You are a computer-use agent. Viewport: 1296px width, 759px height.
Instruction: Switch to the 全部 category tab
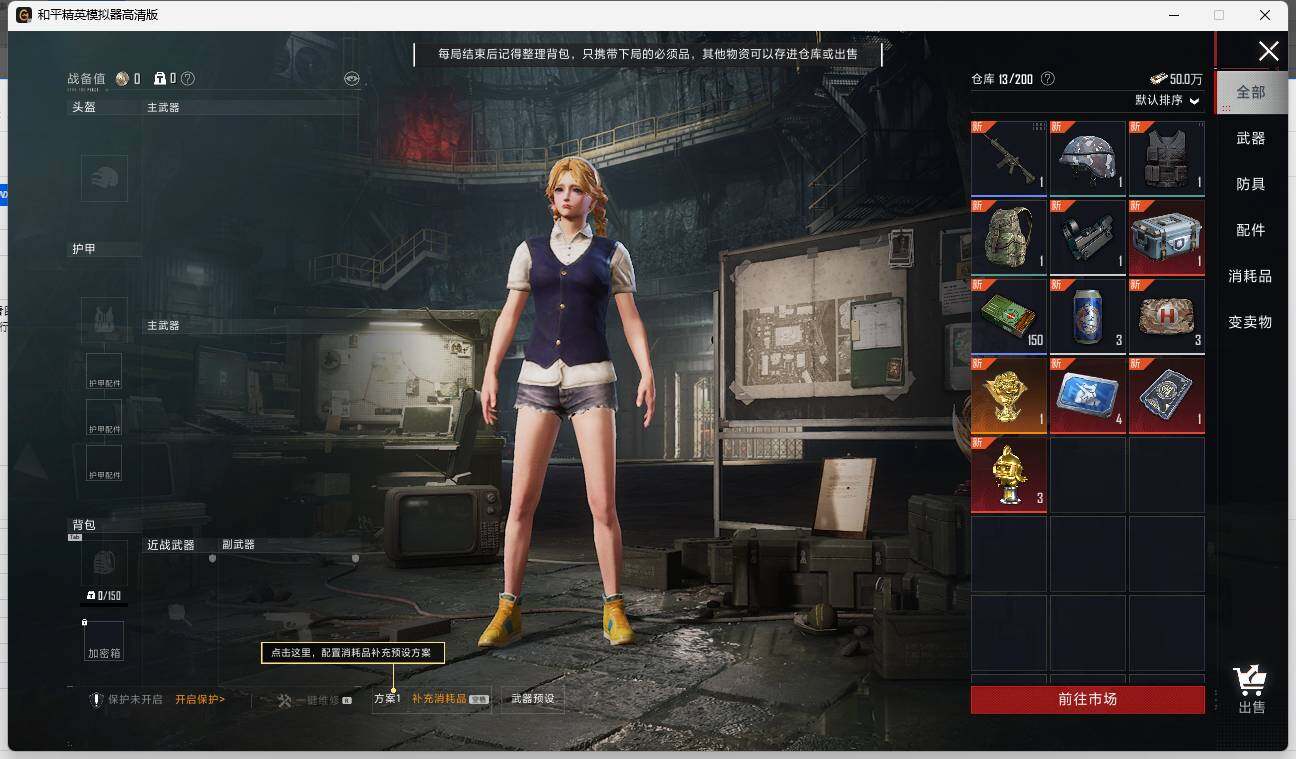coord(1250,92)
